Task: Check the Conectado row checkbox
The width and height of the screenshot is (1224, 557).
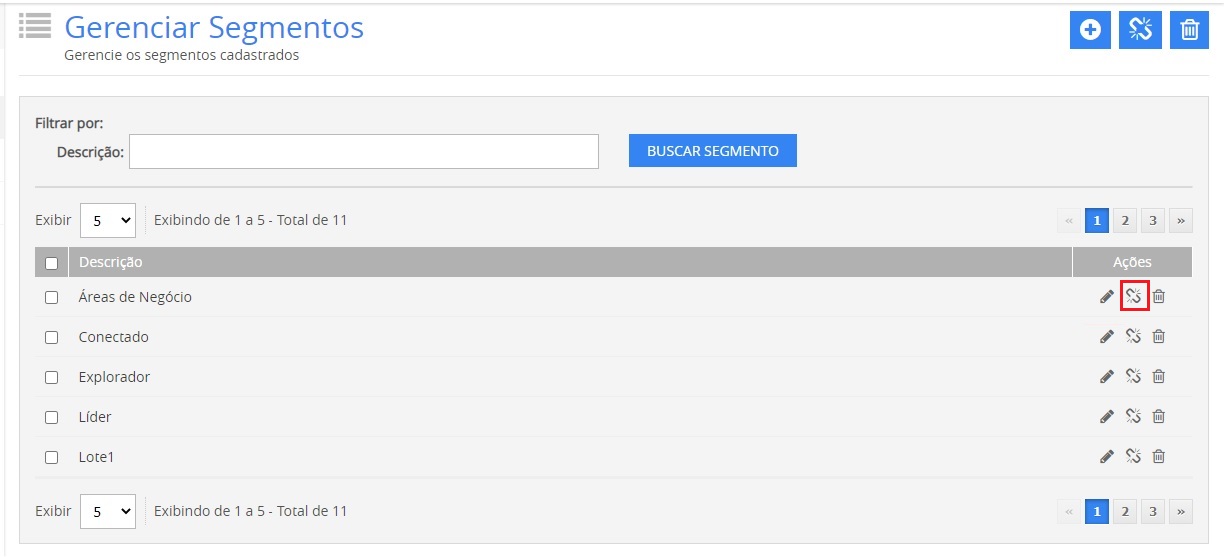Action: (x=52, y=337)
